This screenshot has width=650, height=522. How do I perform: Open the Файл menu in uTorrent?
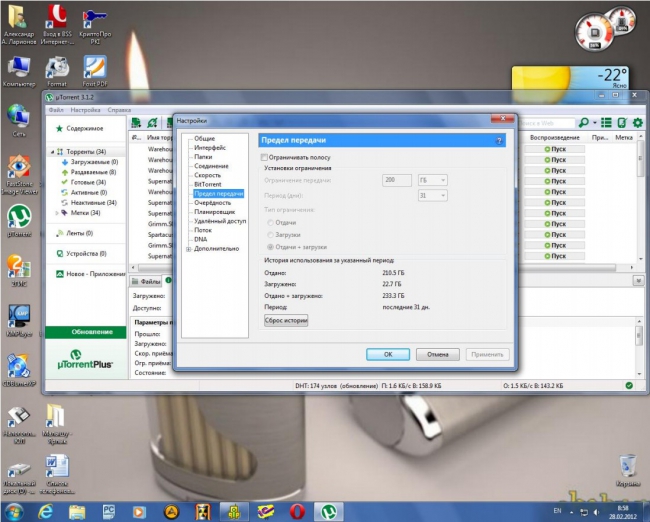pyautogui.click(x=56, y=110)
